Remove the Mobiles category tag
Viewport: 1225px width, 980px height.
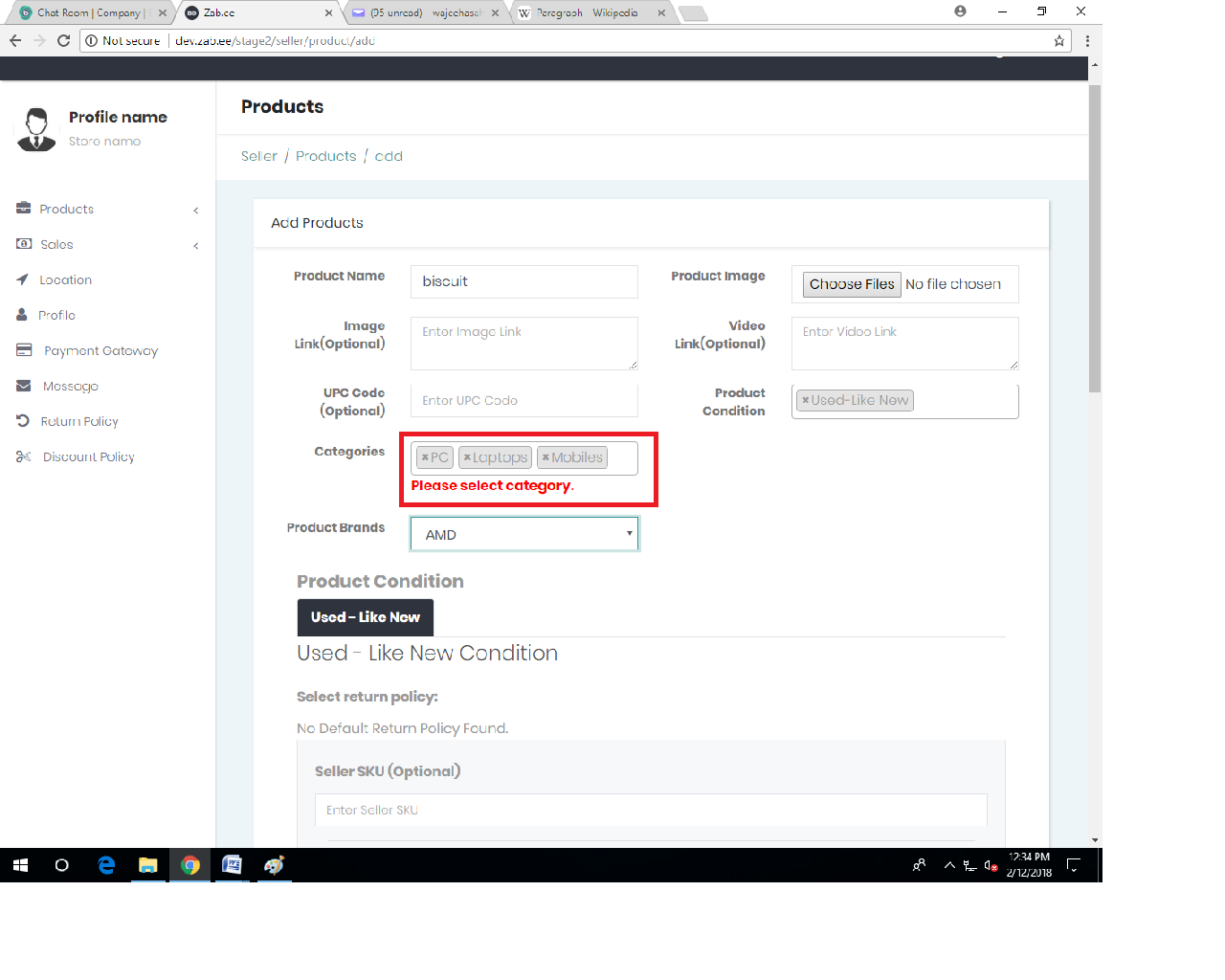coord(546,457)
